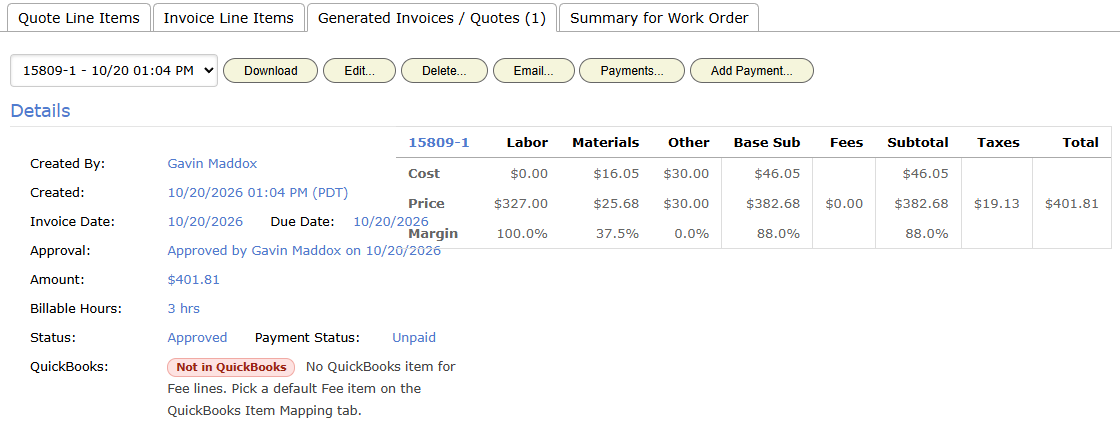This screenshot has width=1120, height=430.
Task: Click the Amount value $401.81
Action: (194, 280)
